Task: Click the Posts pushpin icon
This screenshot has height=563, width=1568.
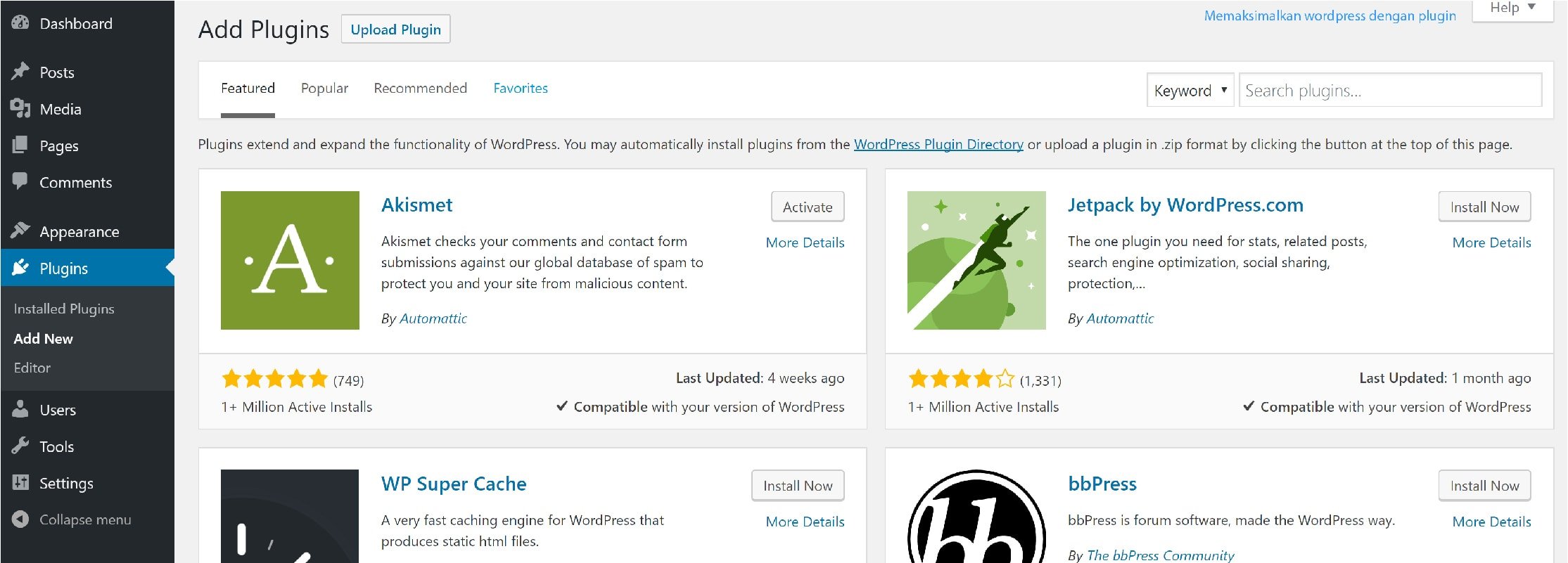Action: pyautogui.click(x=20, y=72)
